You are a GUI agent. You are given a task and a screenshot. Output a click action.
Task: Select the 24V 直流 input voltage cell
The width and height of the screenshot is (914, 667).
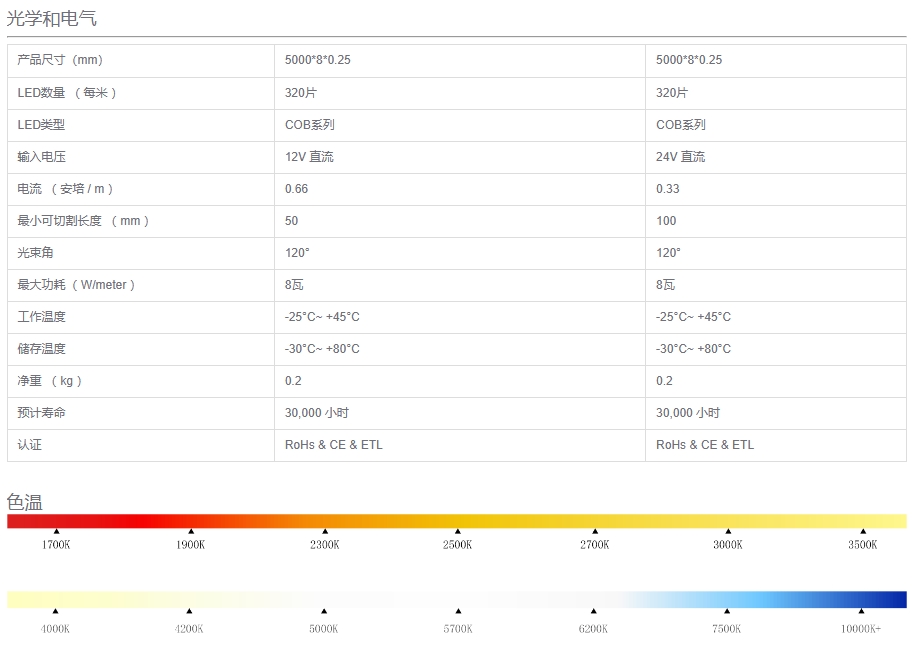680,157
